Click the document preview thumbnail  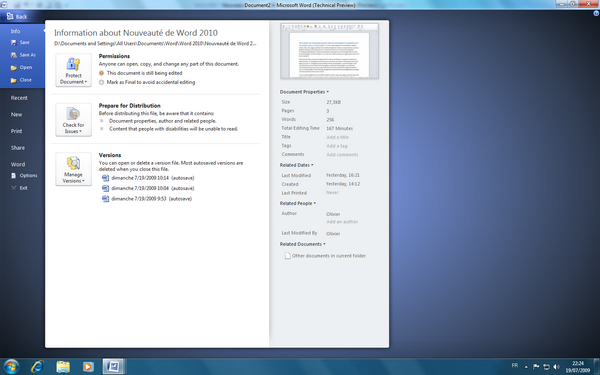tap(329, 51)
